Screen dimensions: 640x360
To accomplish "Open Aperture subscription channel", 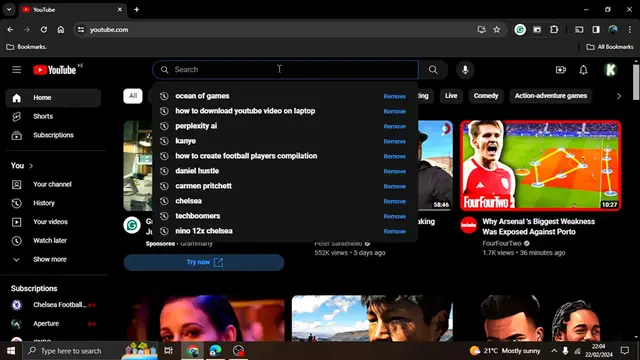I will coord(53,324).
